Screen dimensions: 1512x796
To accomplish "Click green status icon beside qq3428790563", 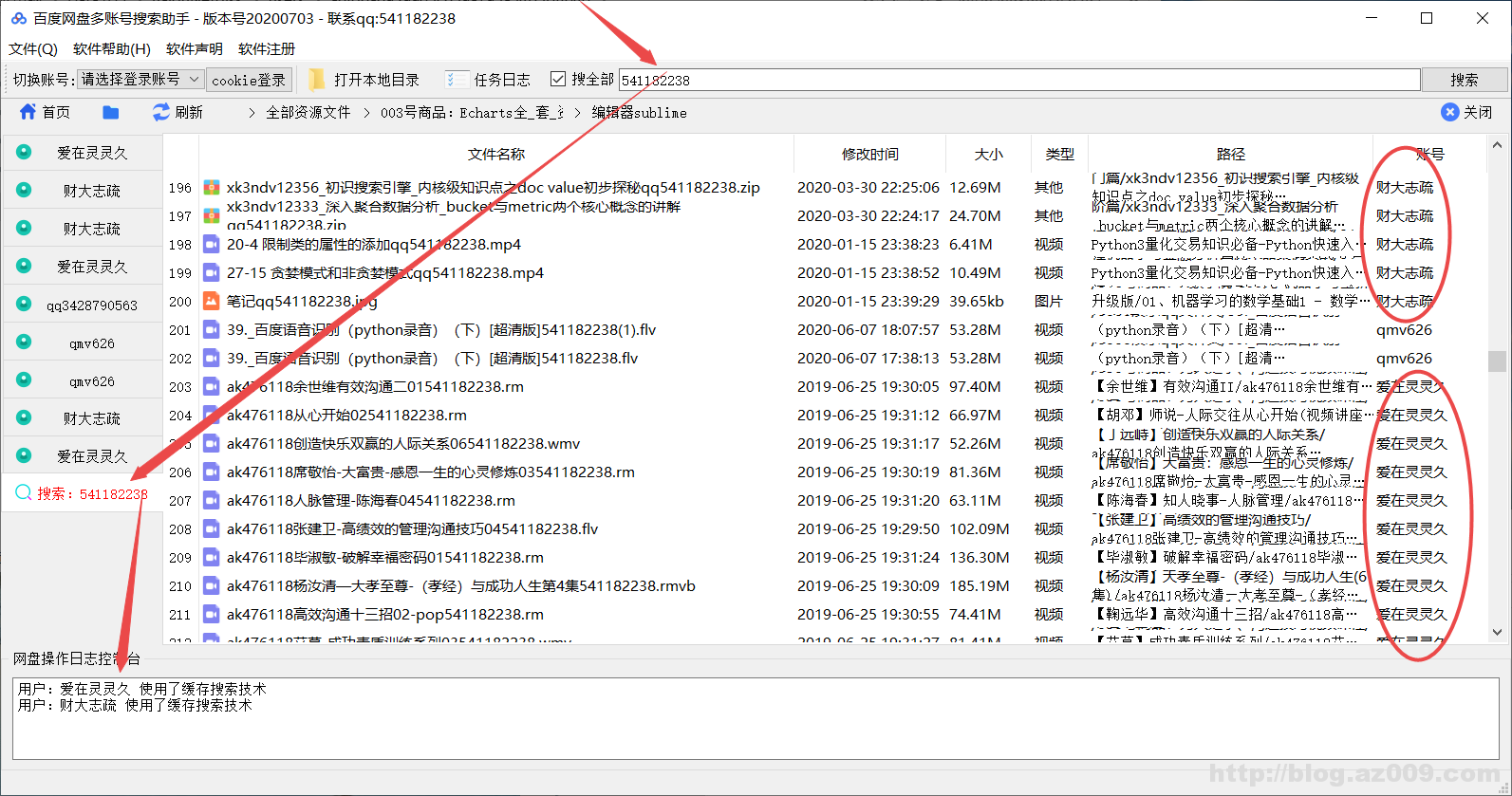I will (24, 304).
